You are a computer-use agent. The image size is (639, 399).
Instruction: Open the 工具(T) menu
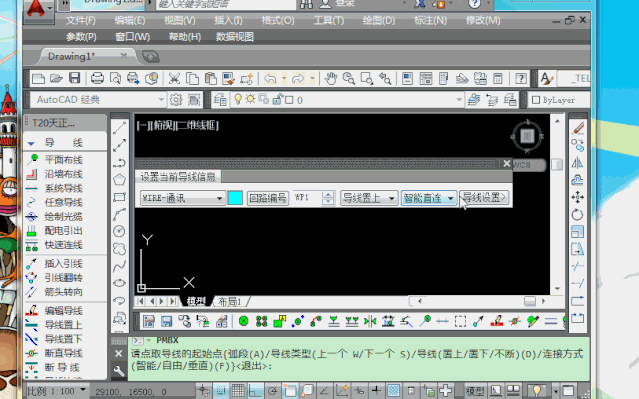(x=328, y=20)
